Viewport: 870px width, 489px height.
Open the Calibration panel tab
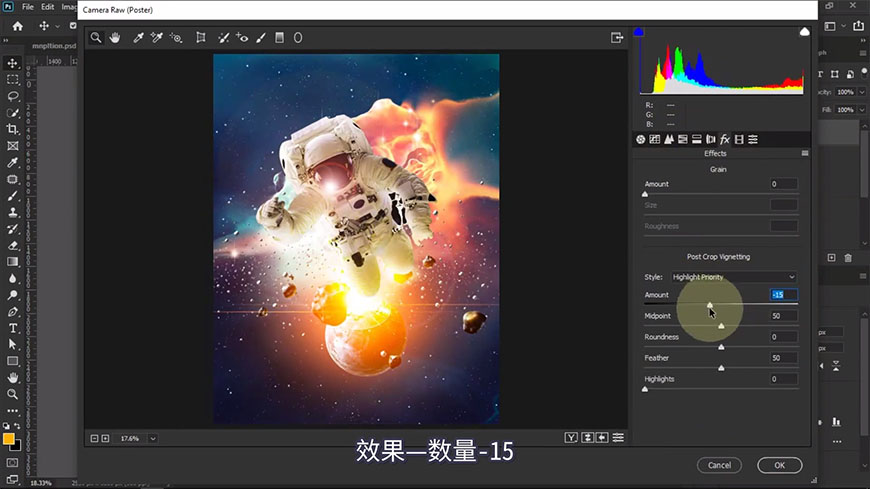[739, 139]
